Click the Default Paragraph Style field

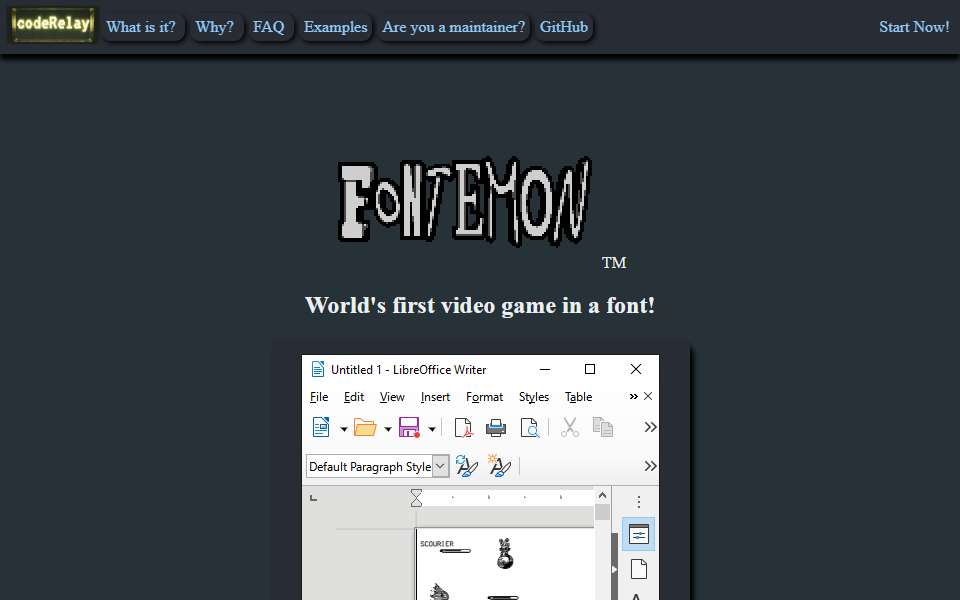point(369,467)
